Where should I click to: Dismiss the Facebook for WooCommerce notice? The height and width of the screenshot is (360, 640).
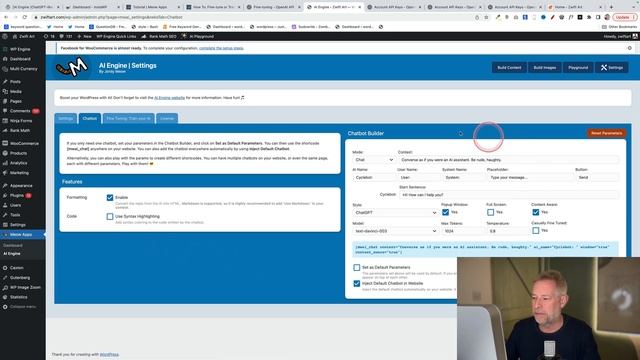tap(629, 48)
